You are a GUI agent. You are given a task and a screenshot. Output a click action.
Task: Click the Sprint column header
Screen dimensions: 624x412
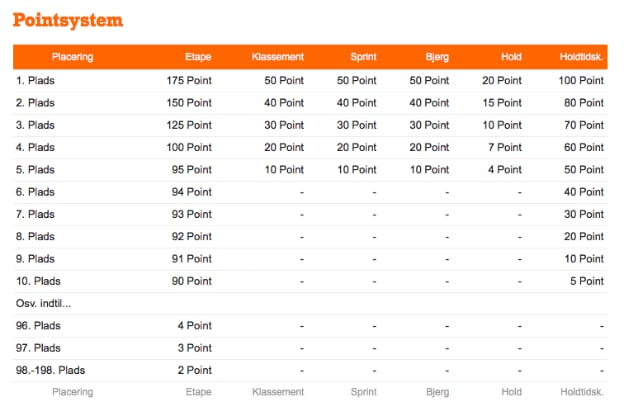pos(363,57)
